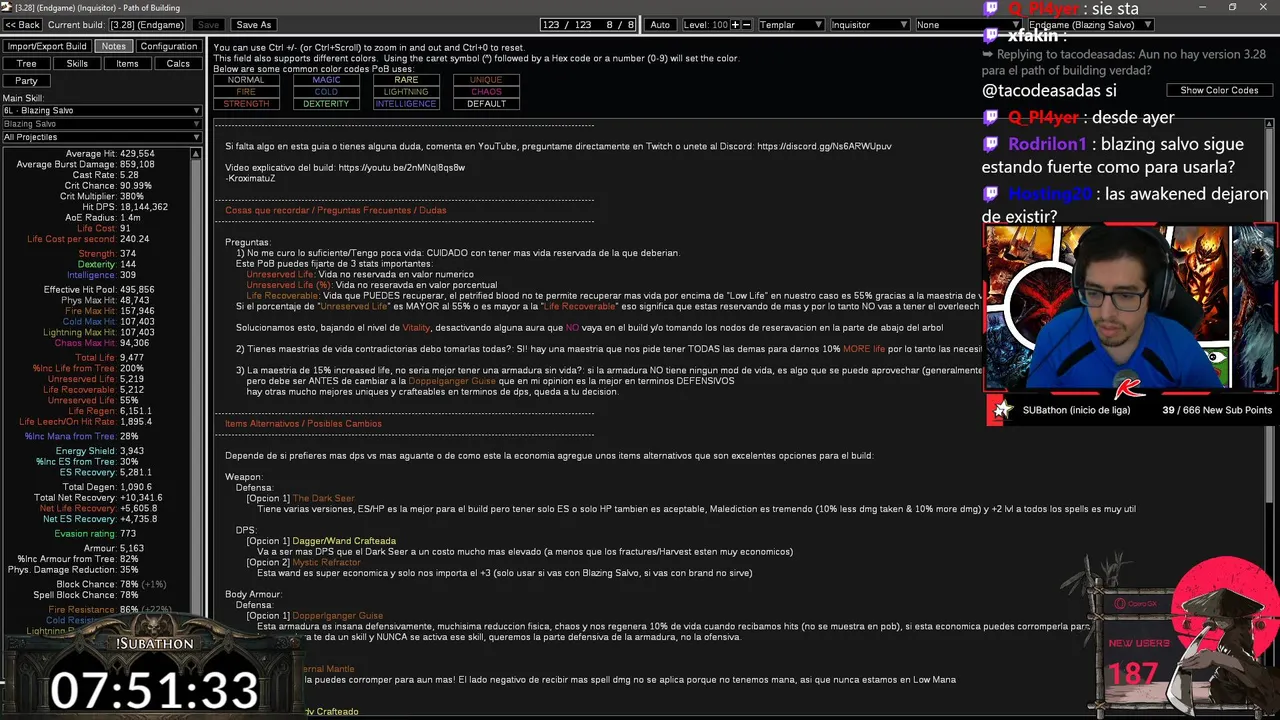Click the youtu.be video URL in notes
Viewport: 1280px width, 720px height.
401,168
